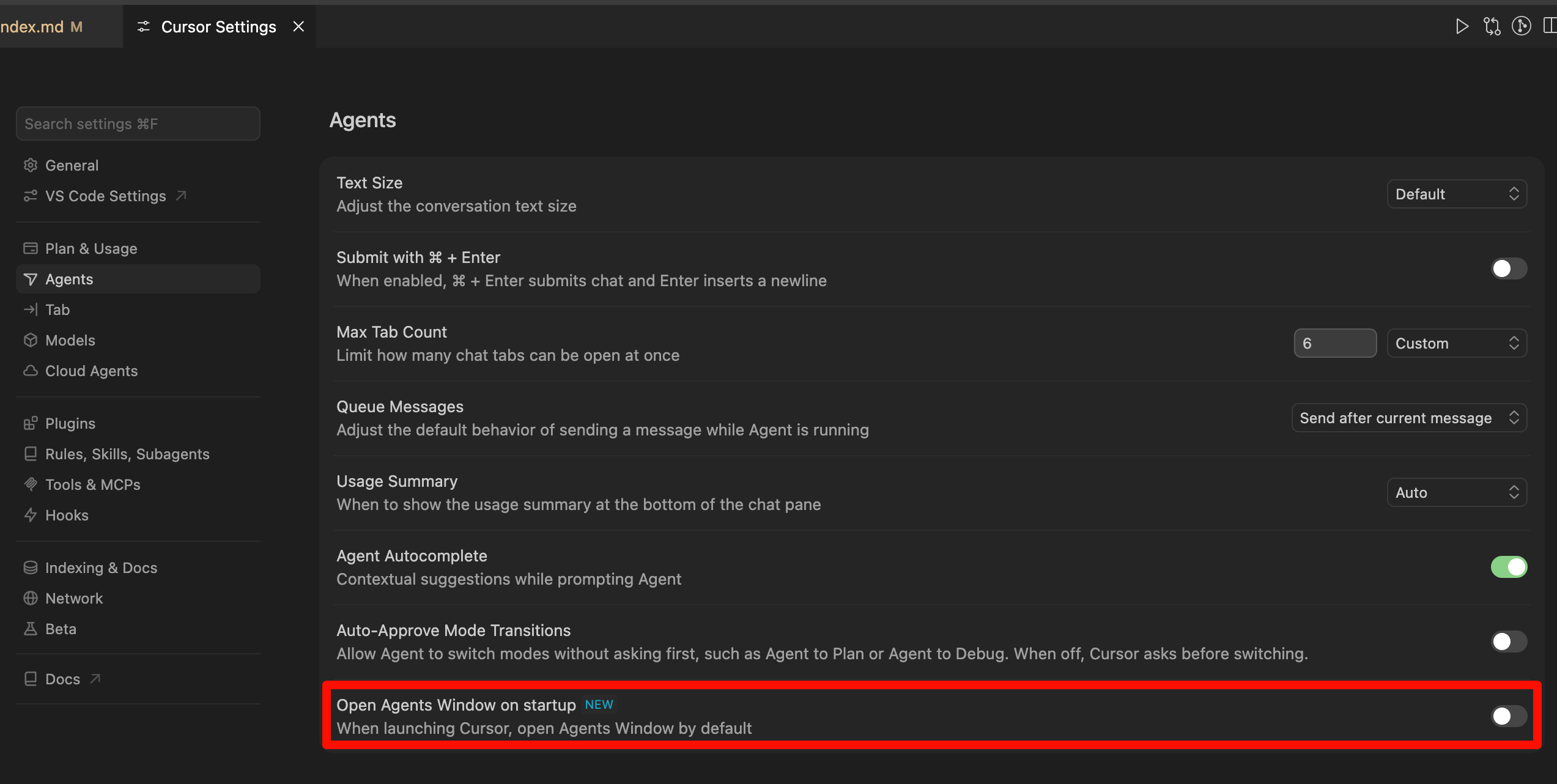This screenshot has width=1557, height=784.
Task: Click the flask icon beside Beta
Action: click(x=31, y=629)
